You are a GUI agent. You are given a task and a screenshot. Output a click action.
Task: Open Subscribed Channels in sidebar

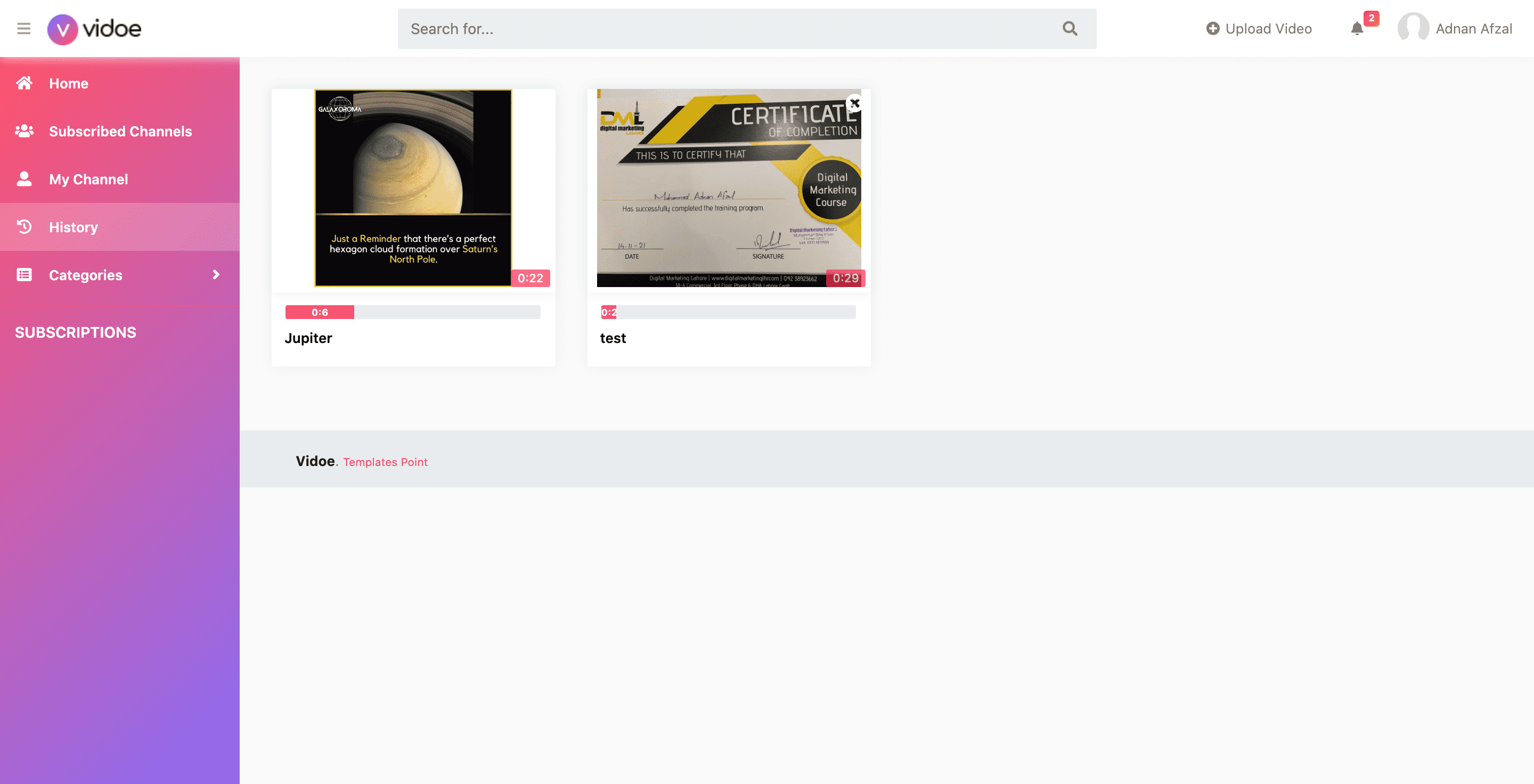[x=120, y=131]
